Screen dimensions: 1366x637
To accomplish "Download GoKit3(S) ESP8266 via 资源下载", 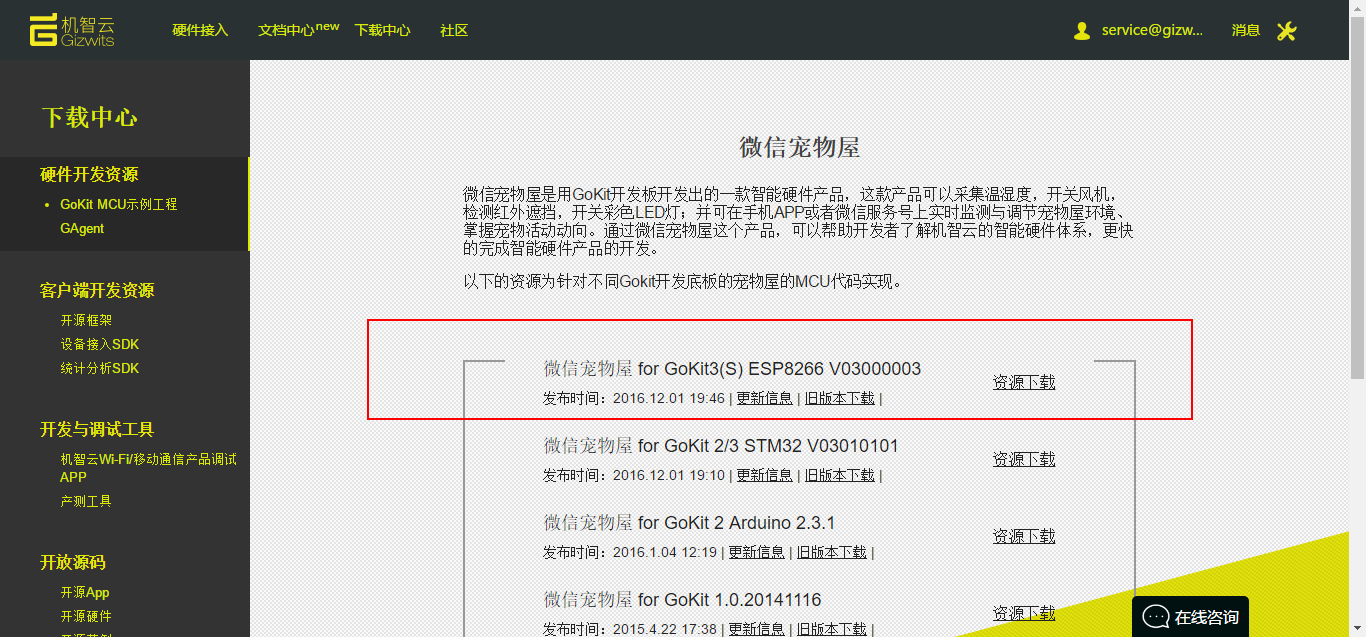I will pos(1023,381).
